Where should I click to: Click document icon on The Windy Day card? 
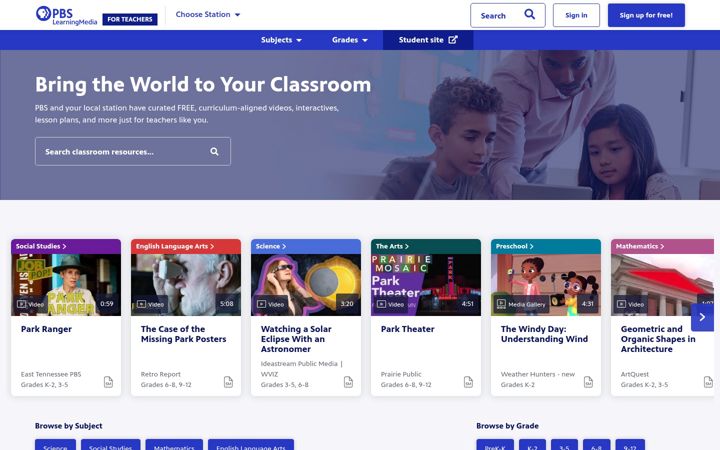pos(588,382)
